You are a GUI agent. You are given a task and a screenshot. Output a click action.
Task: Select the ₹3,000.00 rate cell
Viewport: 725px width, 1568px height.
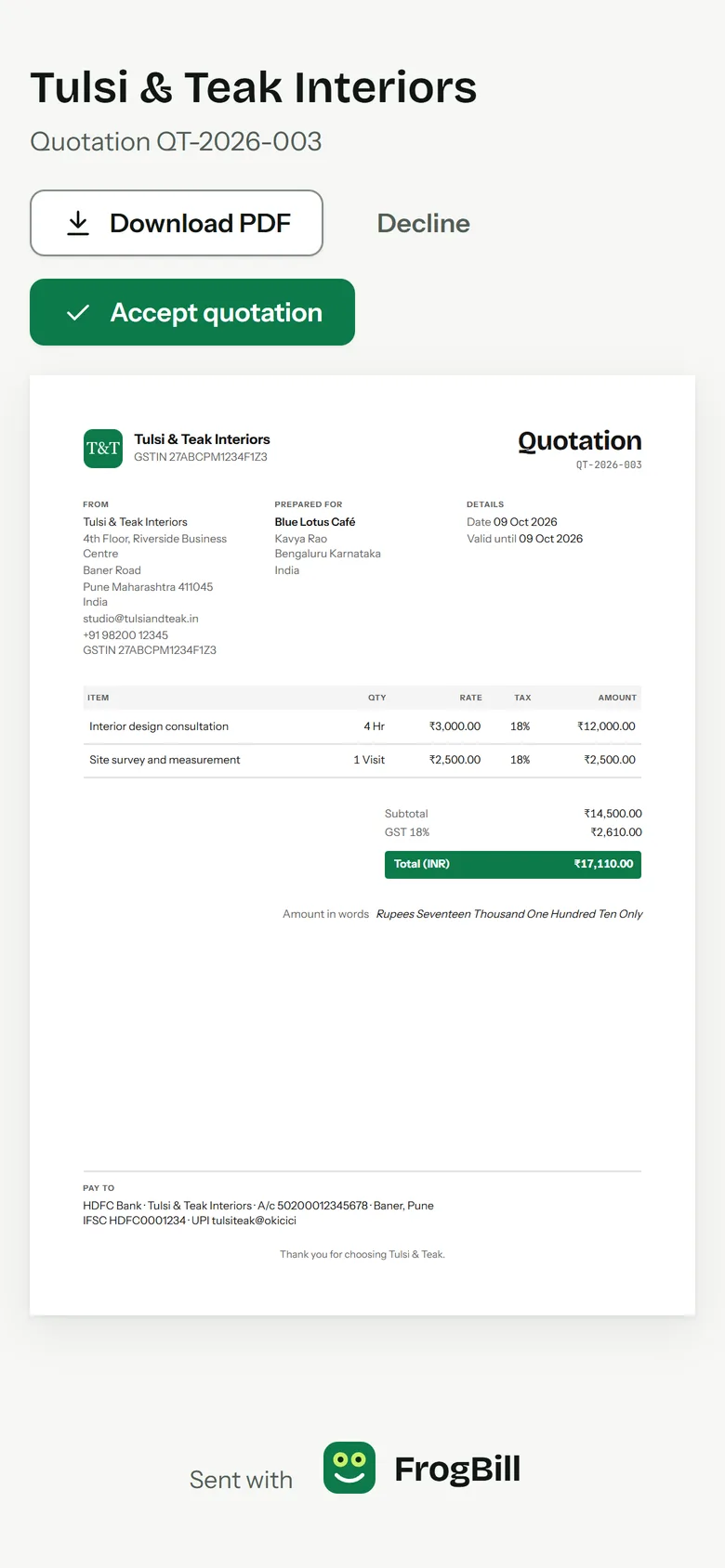tap(455, 726)
